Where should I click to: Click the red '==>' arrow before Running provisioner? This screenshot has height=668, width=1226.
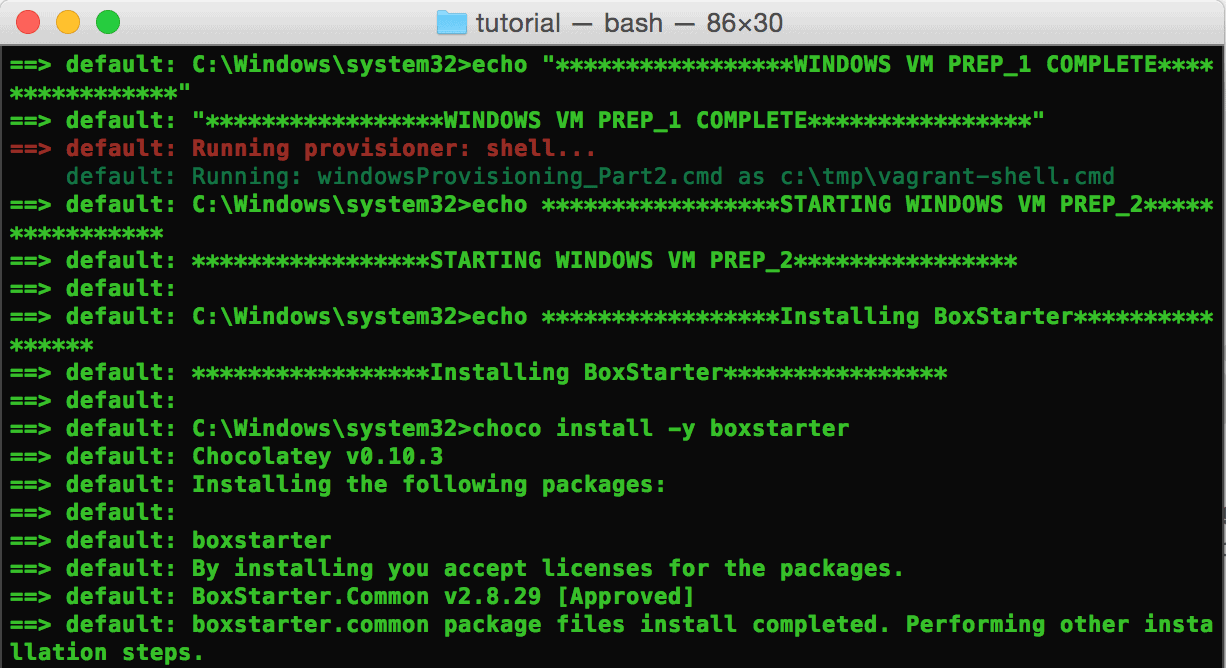[x=29, y=149]
